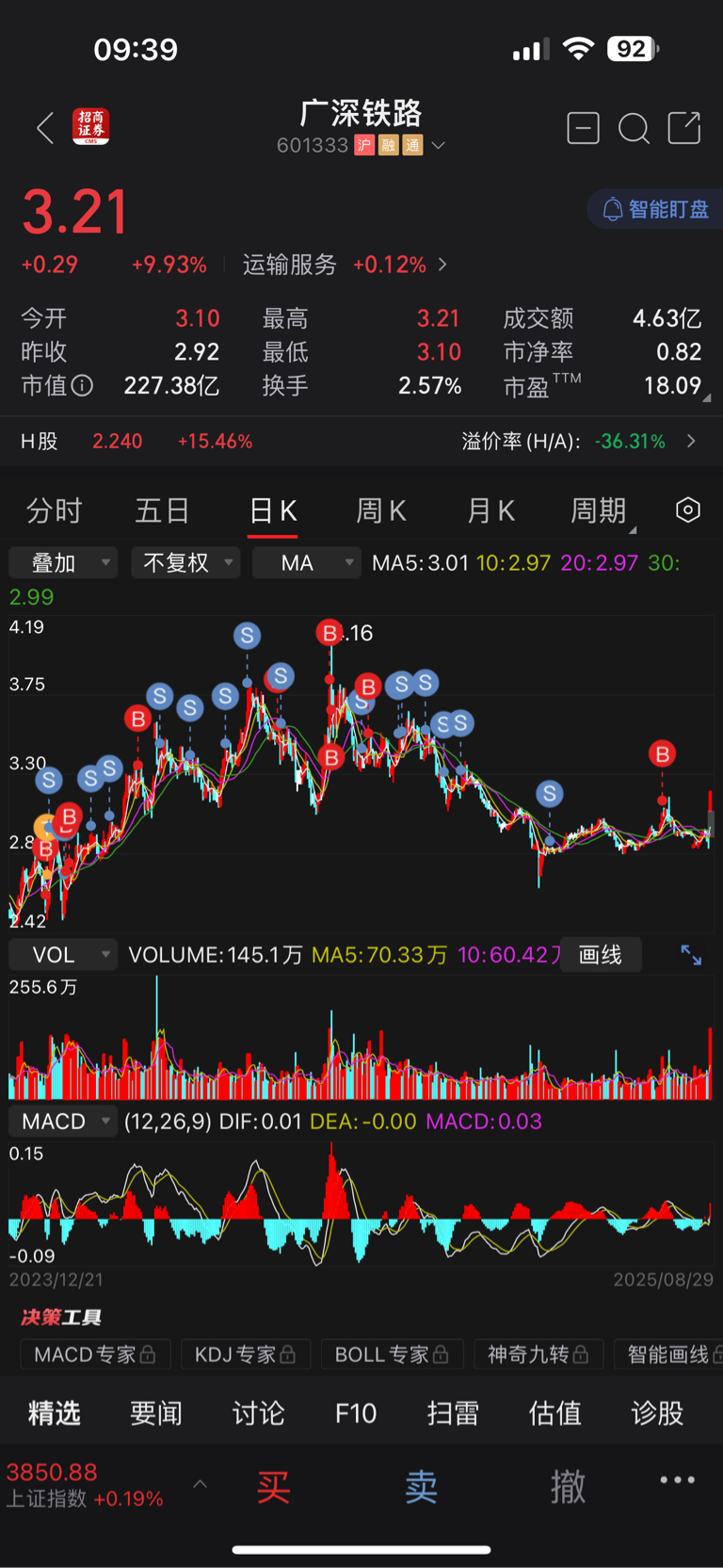The height and width of the screenshot is (1568, 723).
Task: Tap the 撤 cancel order button
Action: point(568,1487)
